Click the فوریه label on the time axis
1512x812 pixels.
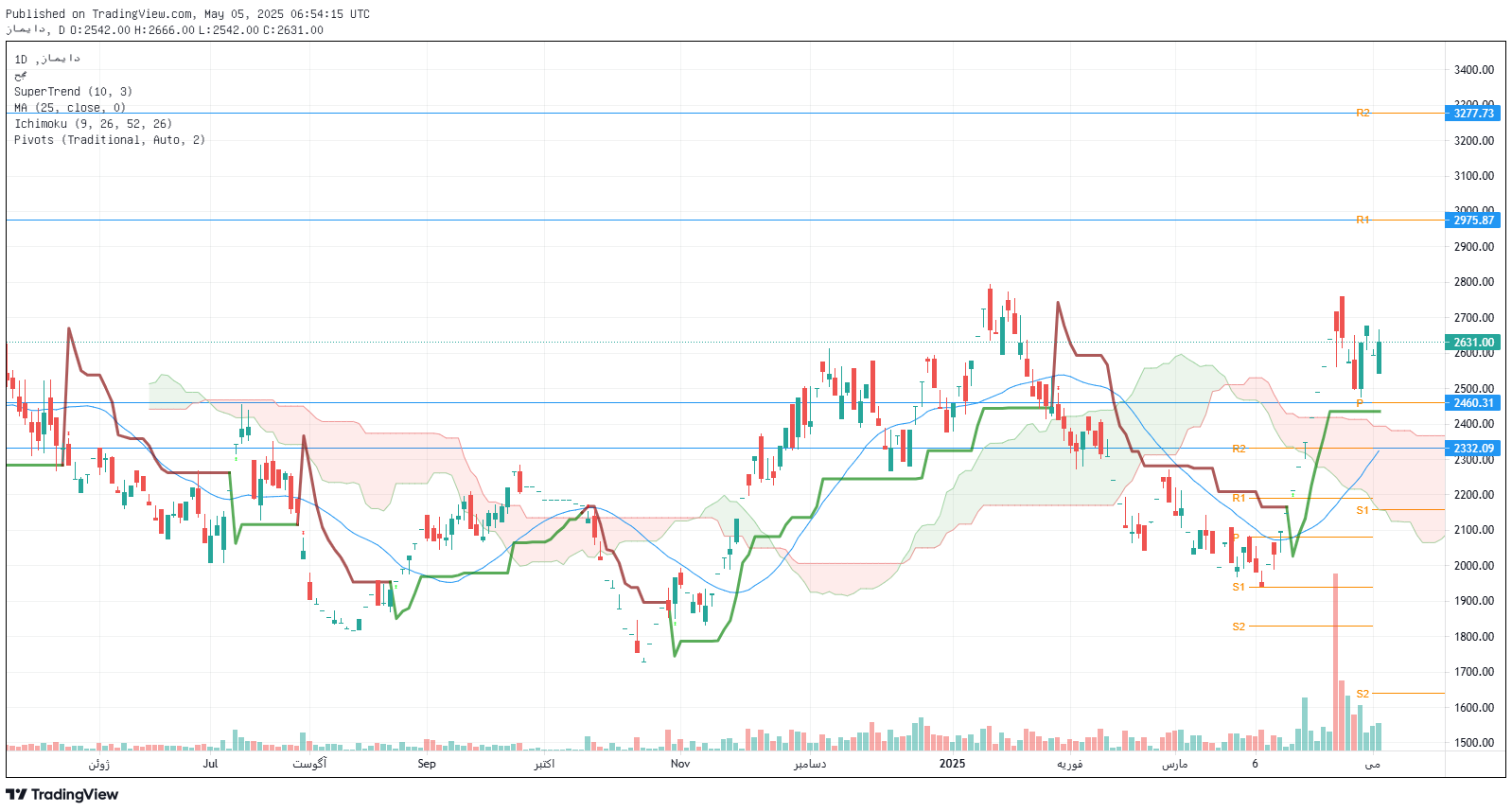click(x=1070, y=764)
